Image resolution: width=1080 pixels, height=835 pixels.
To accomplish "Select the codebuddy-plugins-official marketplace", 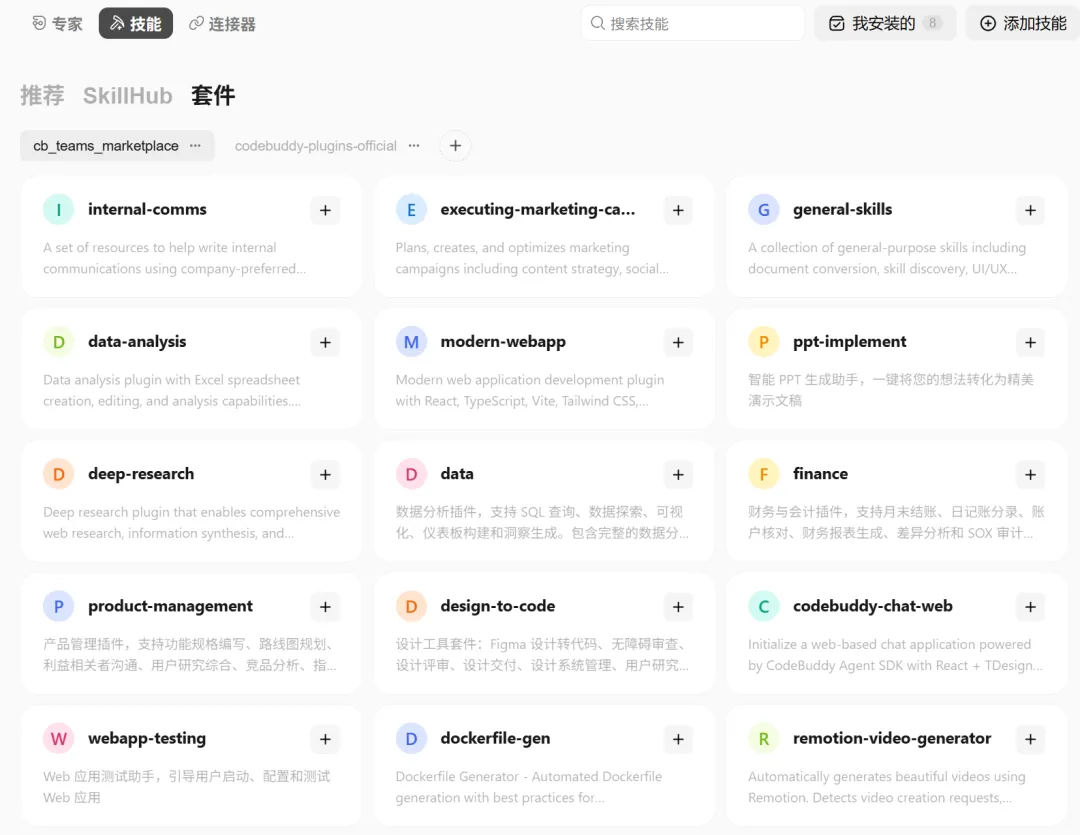I will (x=315, y=146).
